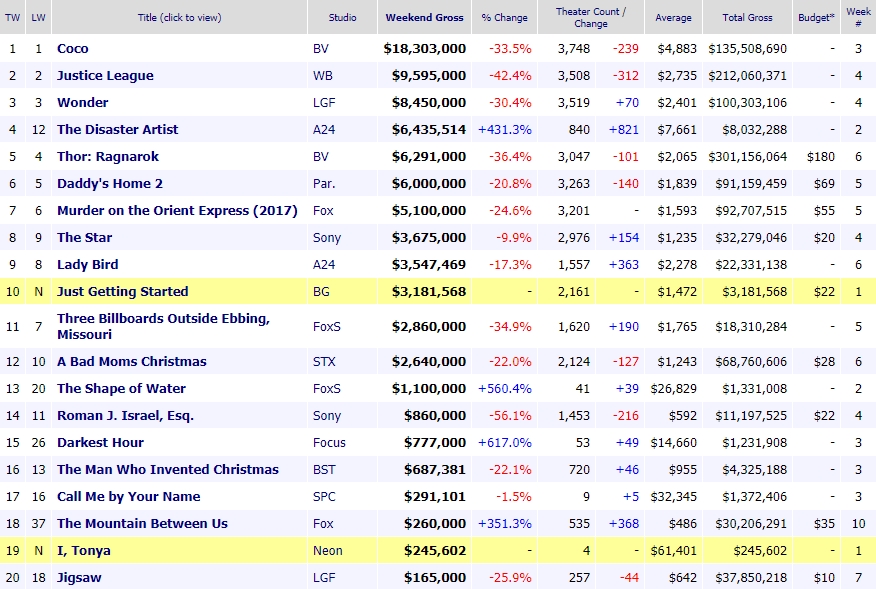The height and width of the screenshot is (589, 876).
Task: Select Roman J. Israel, Esq. title
Action: click(x=125, y=416)
